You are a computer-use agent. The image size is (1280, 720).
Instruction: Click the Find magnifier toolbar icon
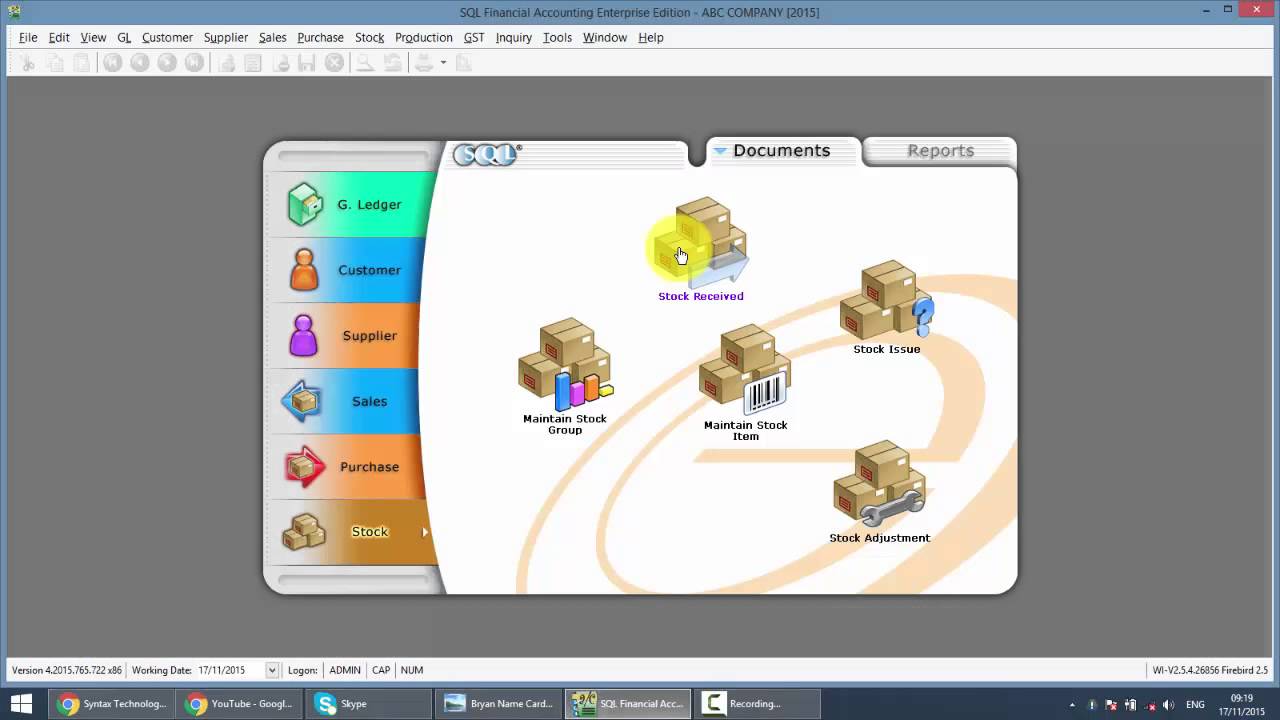tap(366, 63)
